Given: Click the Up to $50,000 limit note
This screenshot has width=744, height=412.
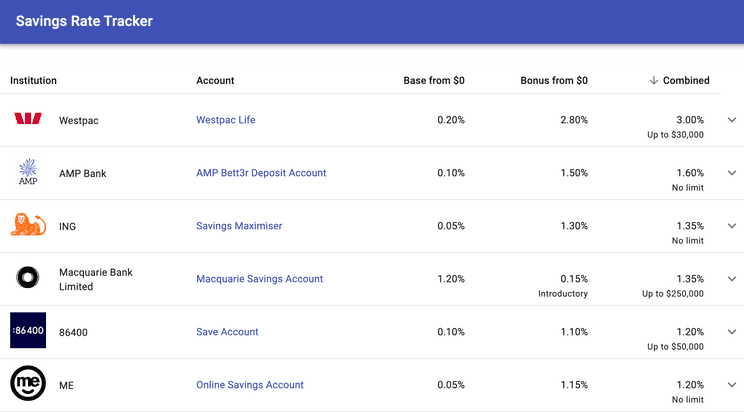Looking at the screenshot, I should (675, 347).
